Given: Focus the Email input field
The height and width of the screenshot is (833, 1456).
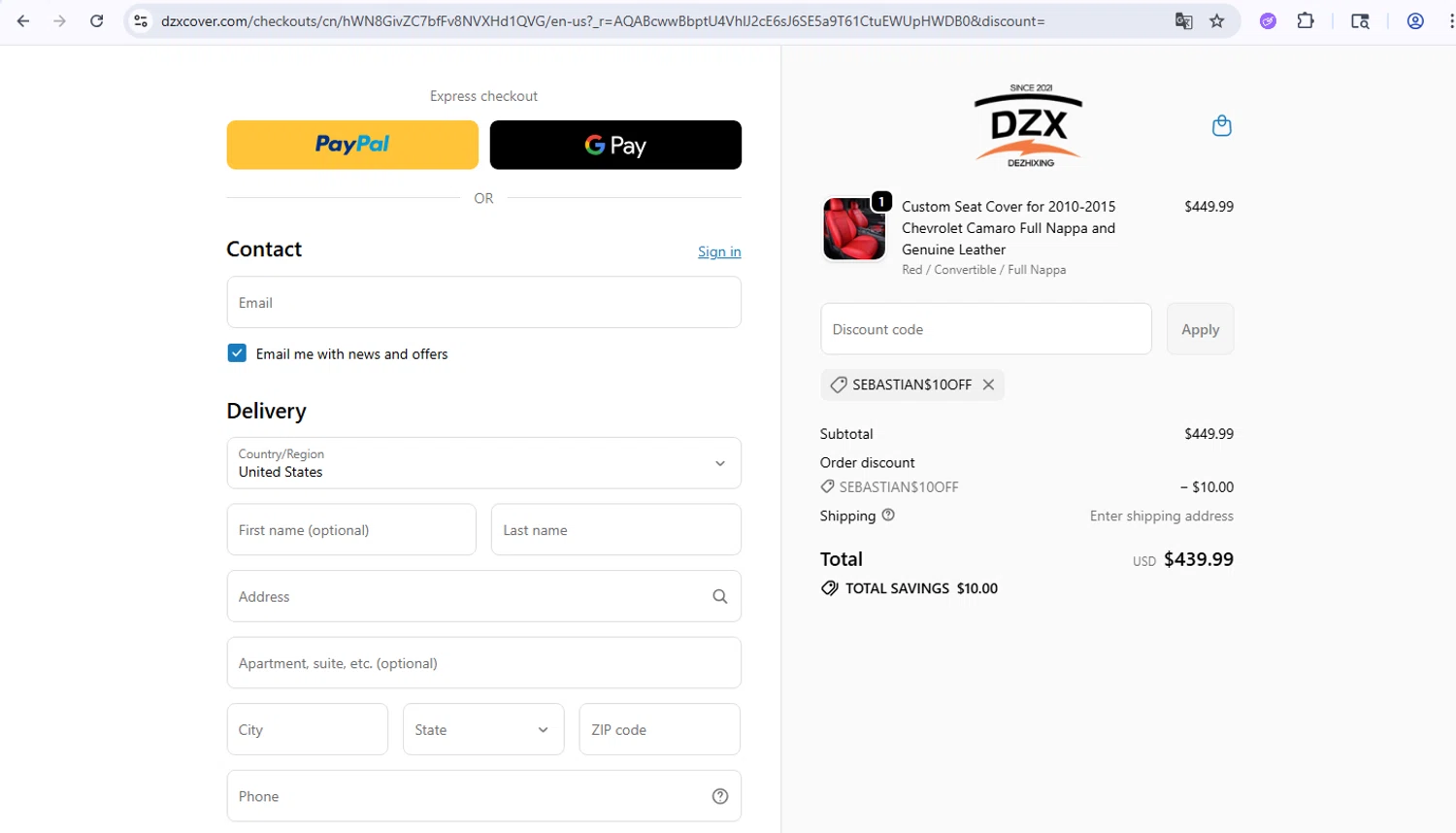Looking at the screenshot, I should tap(484, 302).
